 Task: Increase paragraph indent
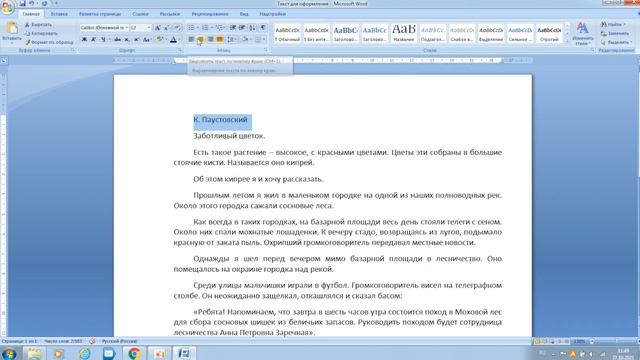242,28
